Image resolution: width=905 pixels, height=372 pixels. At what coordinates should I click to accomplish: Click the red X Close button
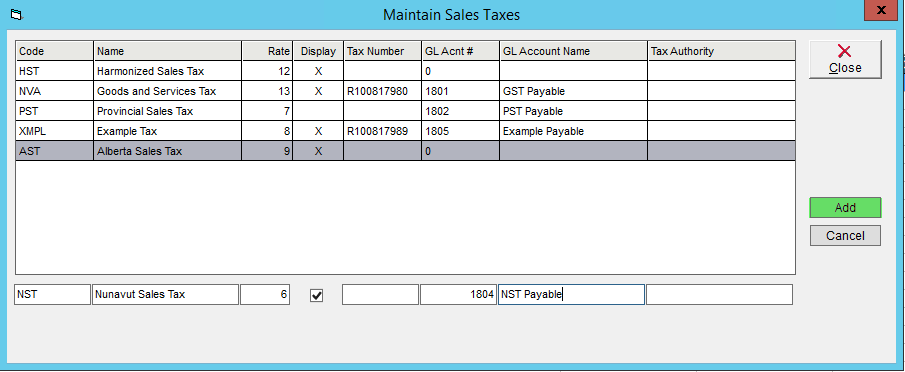pyautogui.click(x=845, y=59)
